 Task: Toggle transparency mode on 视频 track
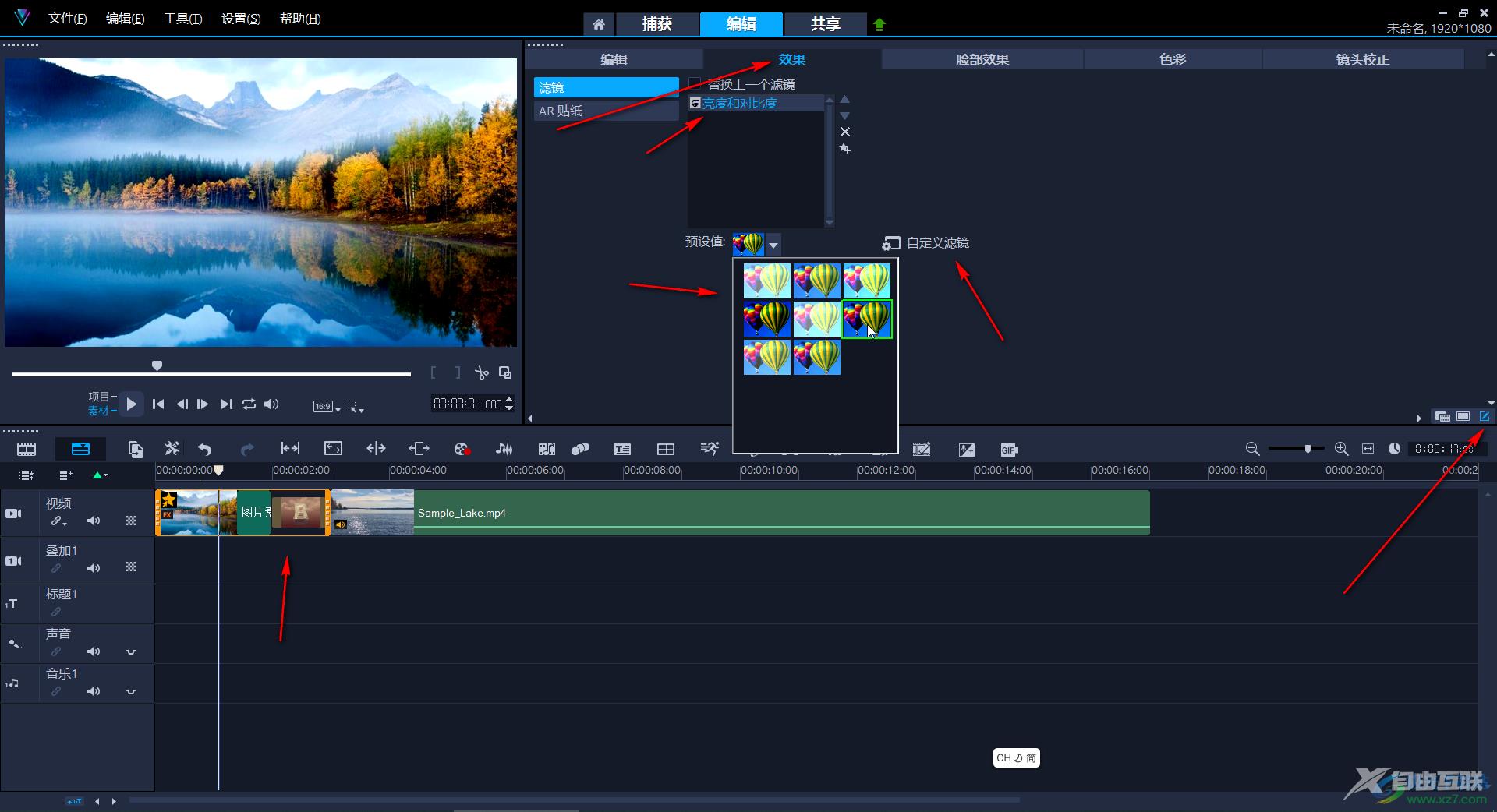131,521
